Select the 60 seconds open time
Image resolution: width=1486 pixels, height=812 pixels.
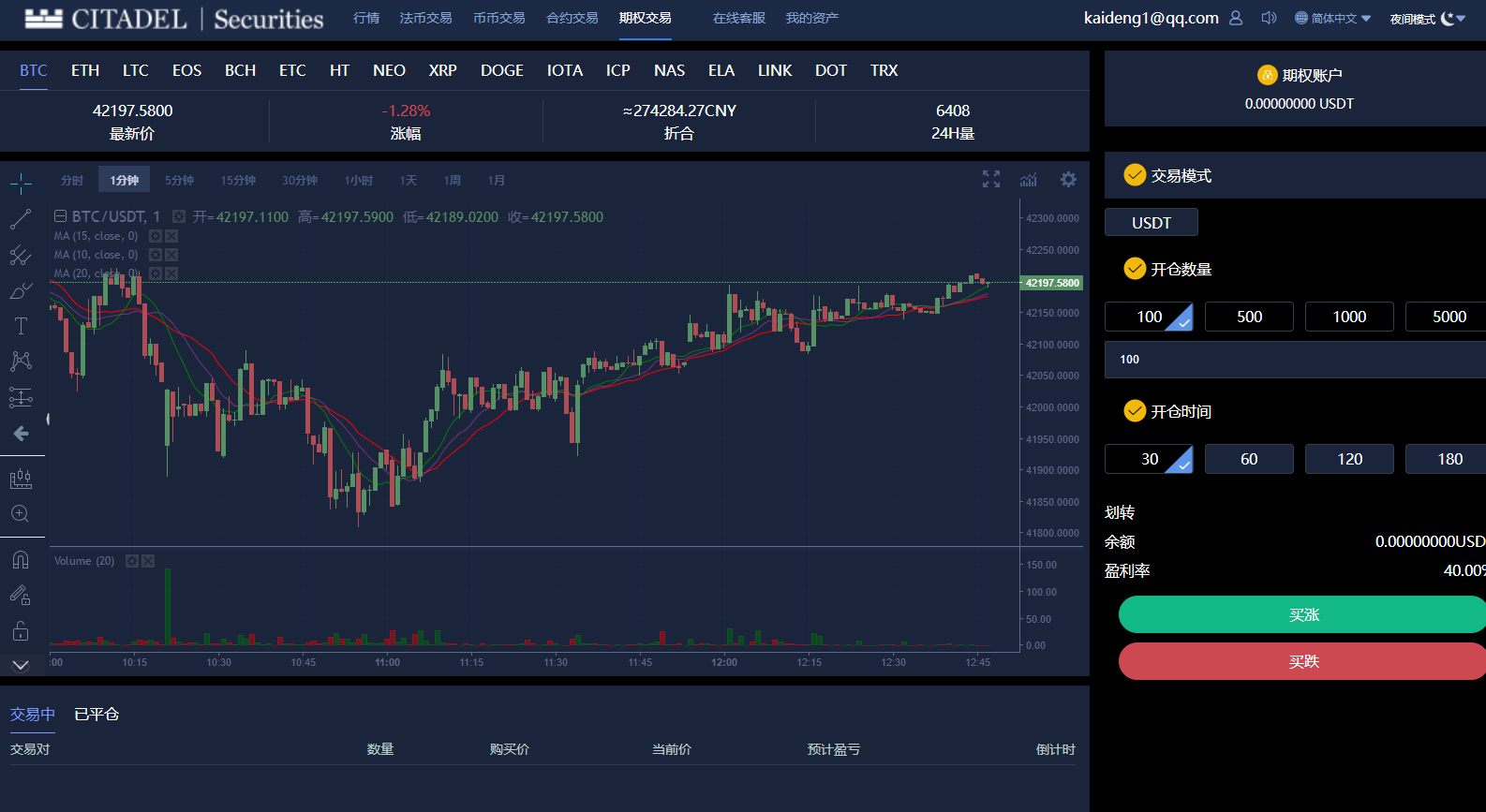point(1249,459)
